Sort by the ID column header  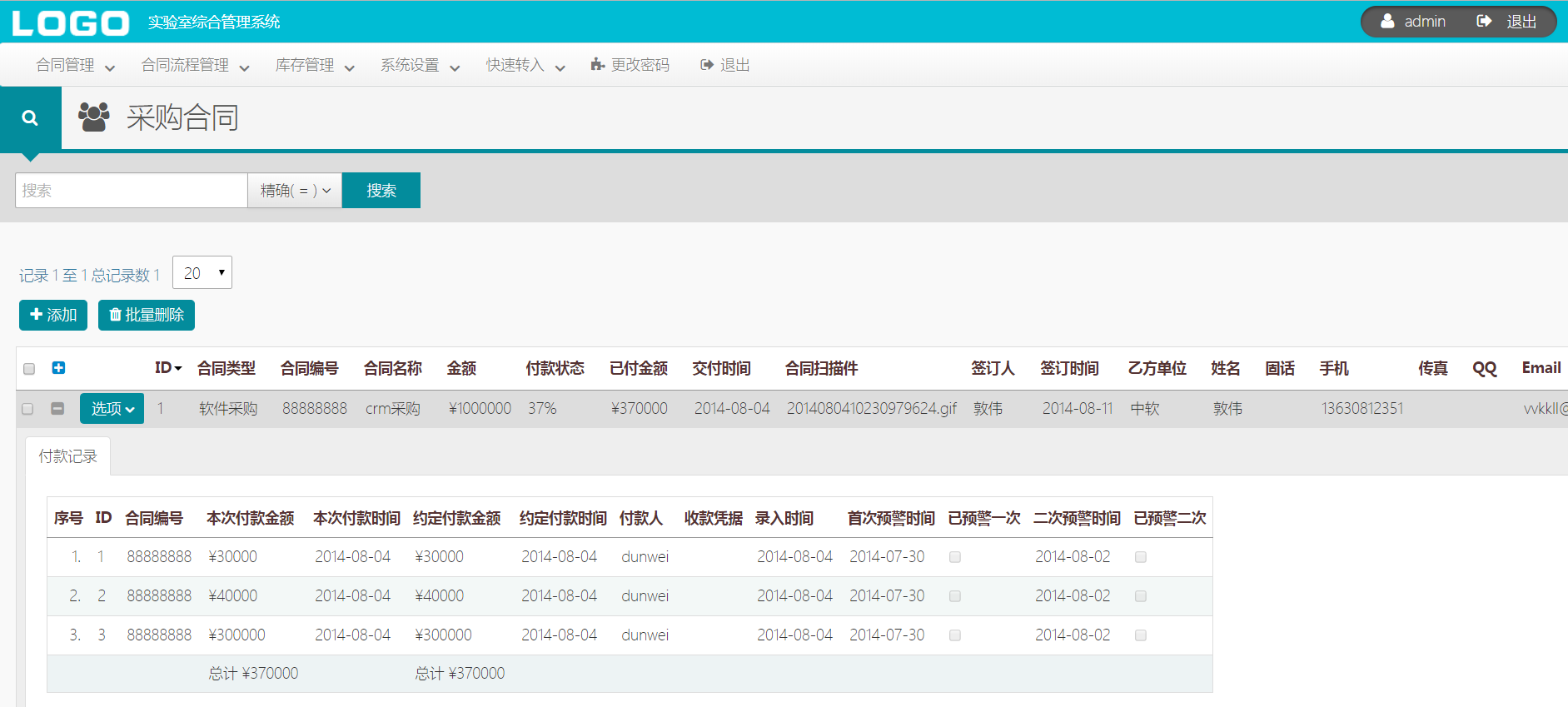coord(167,368)
